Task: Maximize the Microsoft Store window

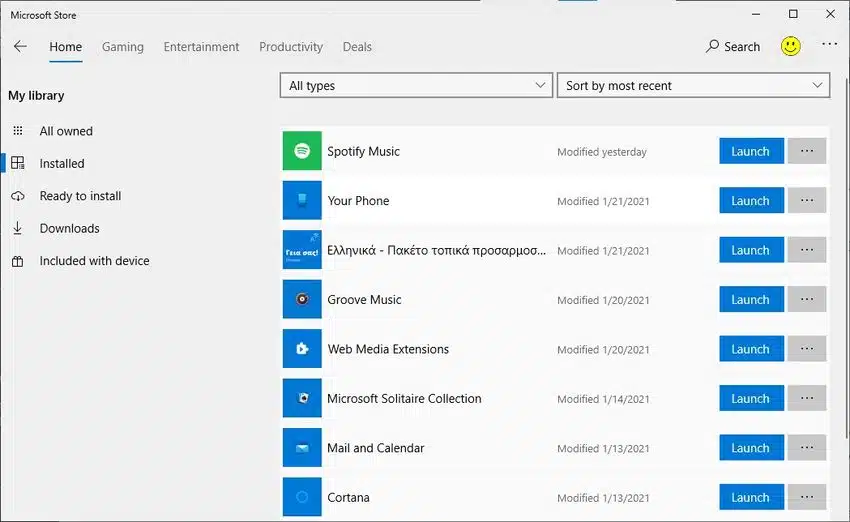Action: tap(793, 14)
